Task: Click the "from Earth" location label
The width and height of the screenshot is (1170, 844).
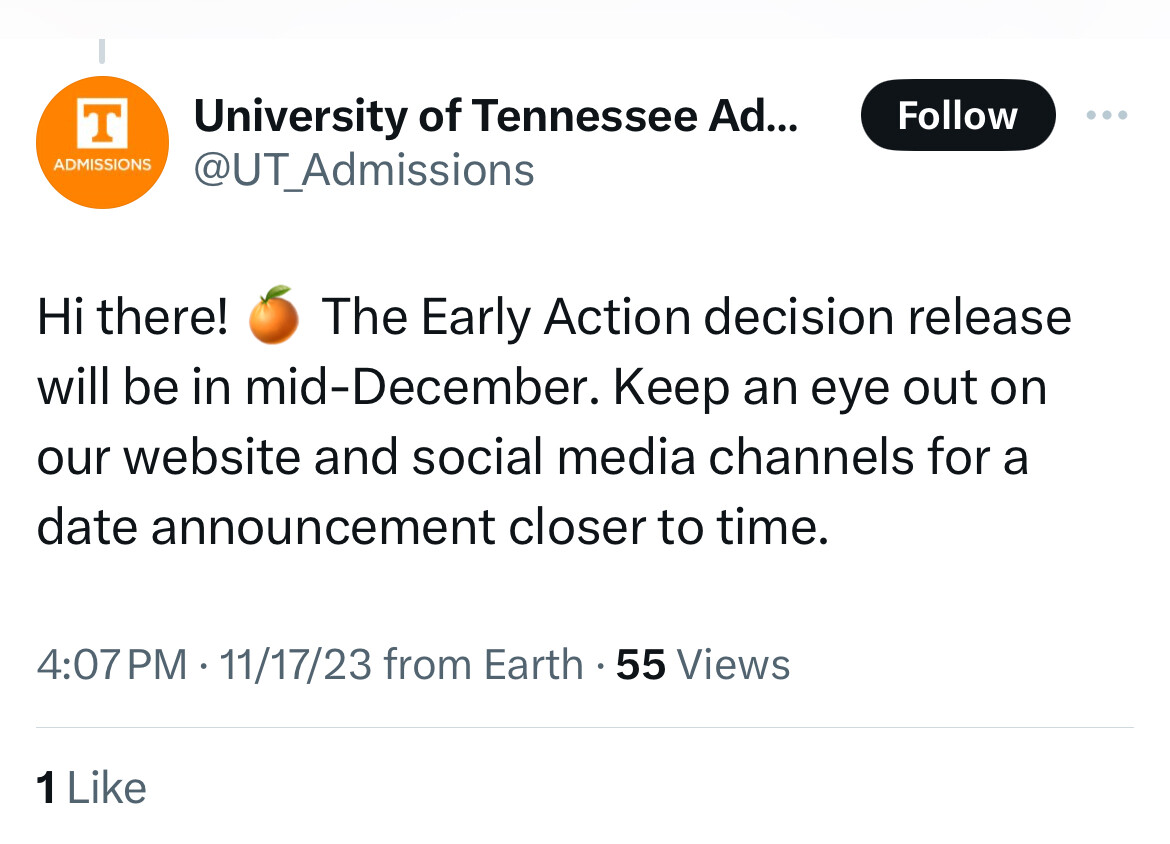Action: click(x=483, y=665)
